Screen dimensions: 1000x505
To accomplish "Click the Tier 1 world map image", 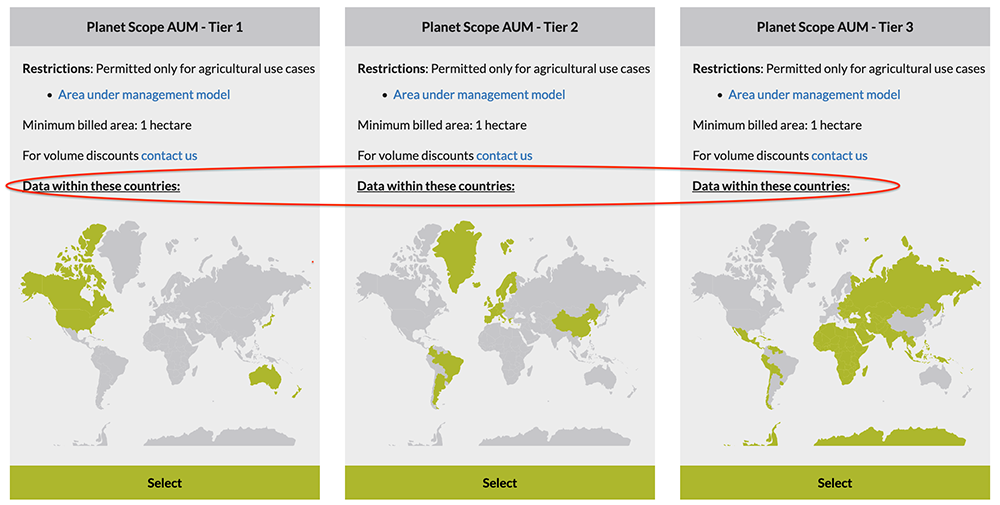I will 166,333.
